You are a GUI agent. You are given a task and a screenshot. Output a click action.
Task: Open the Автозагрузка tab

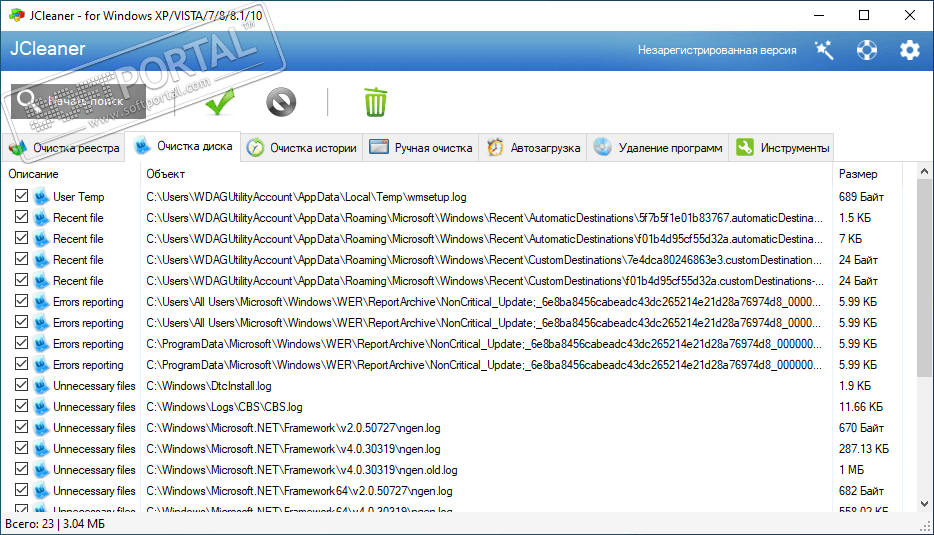click(534, 148)
